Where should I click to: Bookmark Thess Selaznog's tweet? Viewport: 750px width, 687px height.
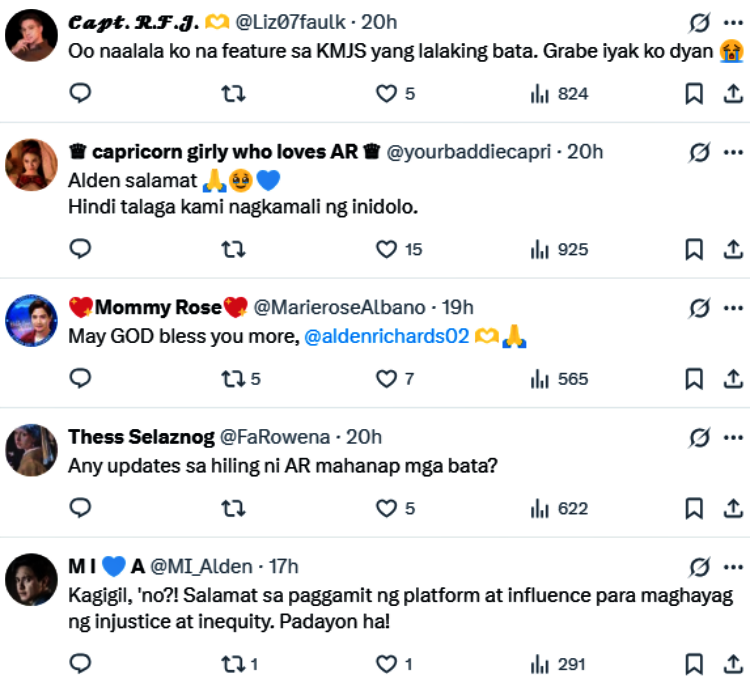pos(693,509)
